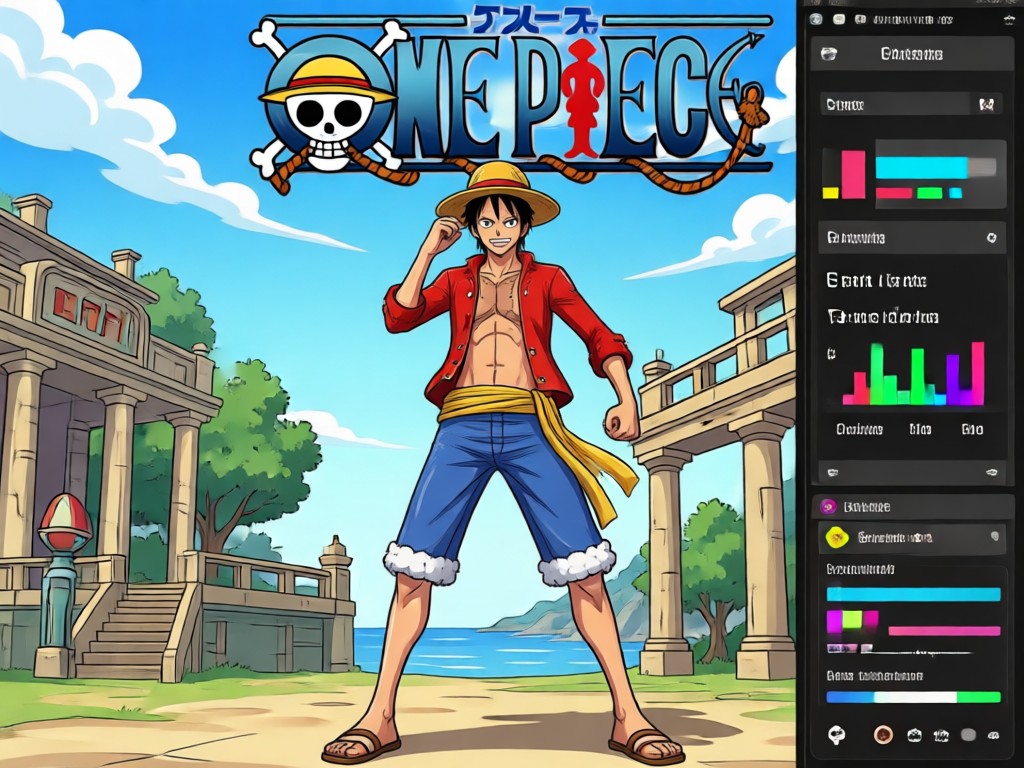Click the blue-white-green gradient slider
Image resolution: width=1024 pixels, height=768 pixels.
(x=914, y=697)
